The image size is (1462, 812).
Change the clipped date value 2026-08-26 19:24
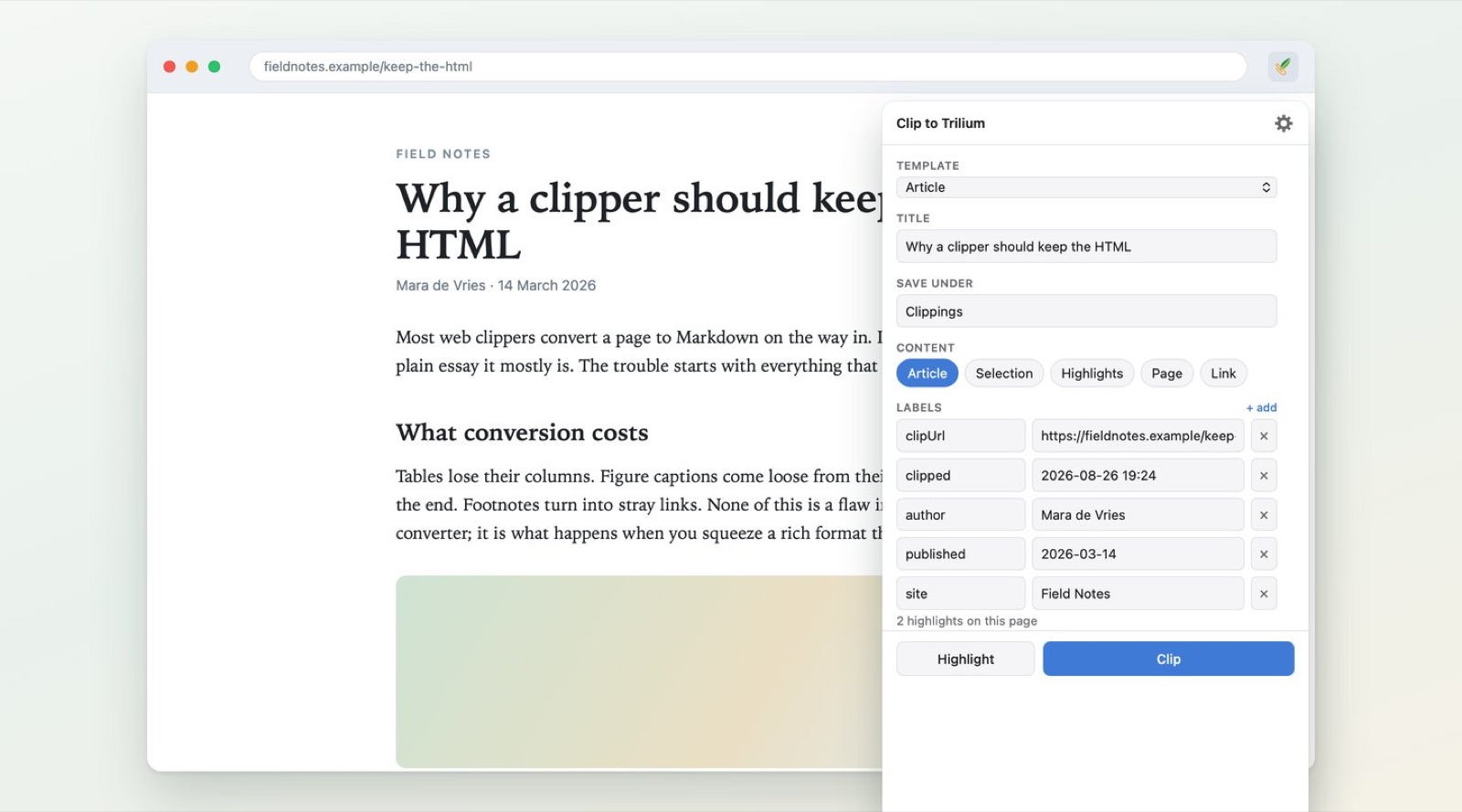(1138, 476)
